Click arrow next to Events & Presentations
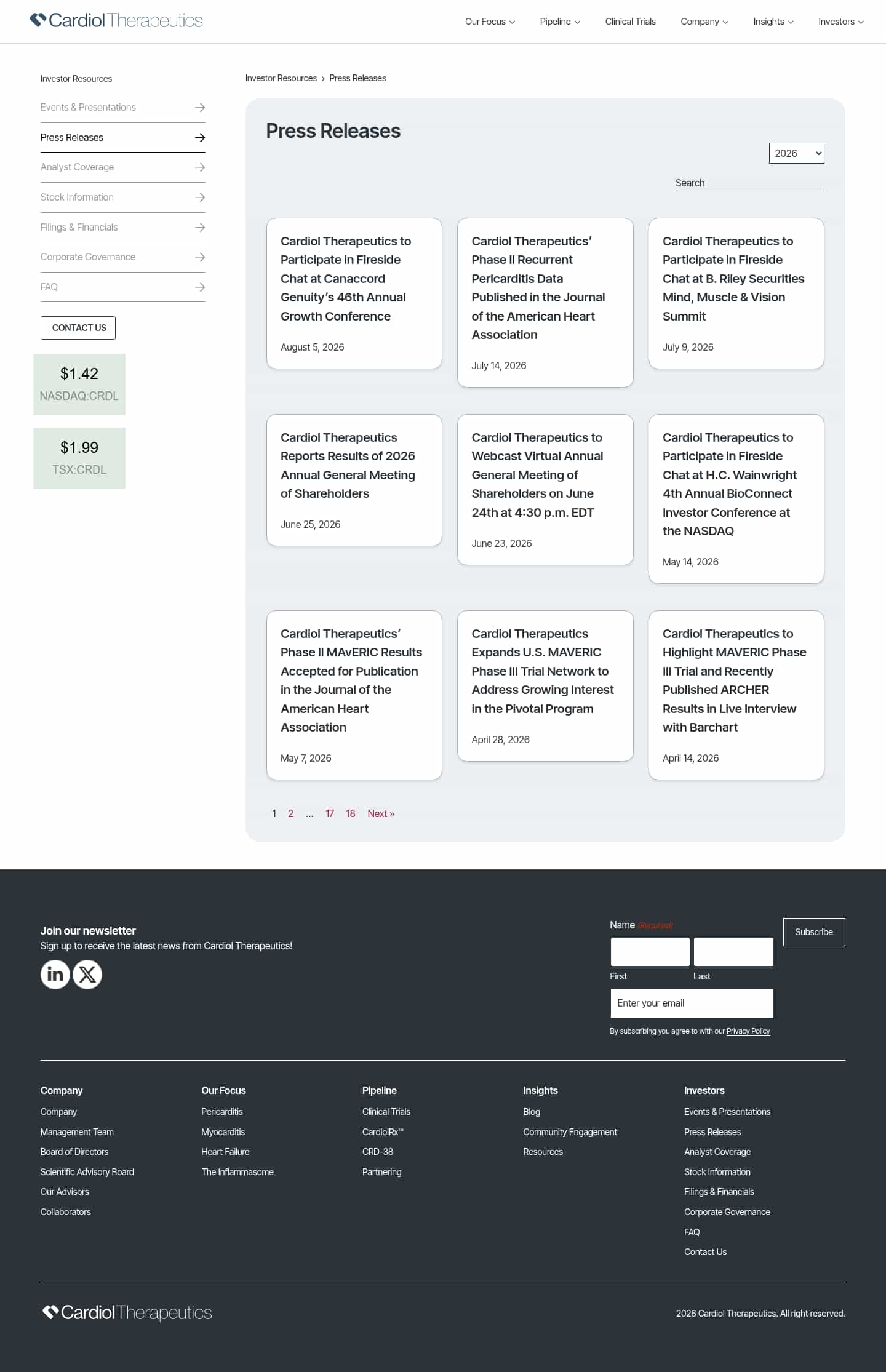Viewport: 886px width, 1372px height. click(200, 108)
